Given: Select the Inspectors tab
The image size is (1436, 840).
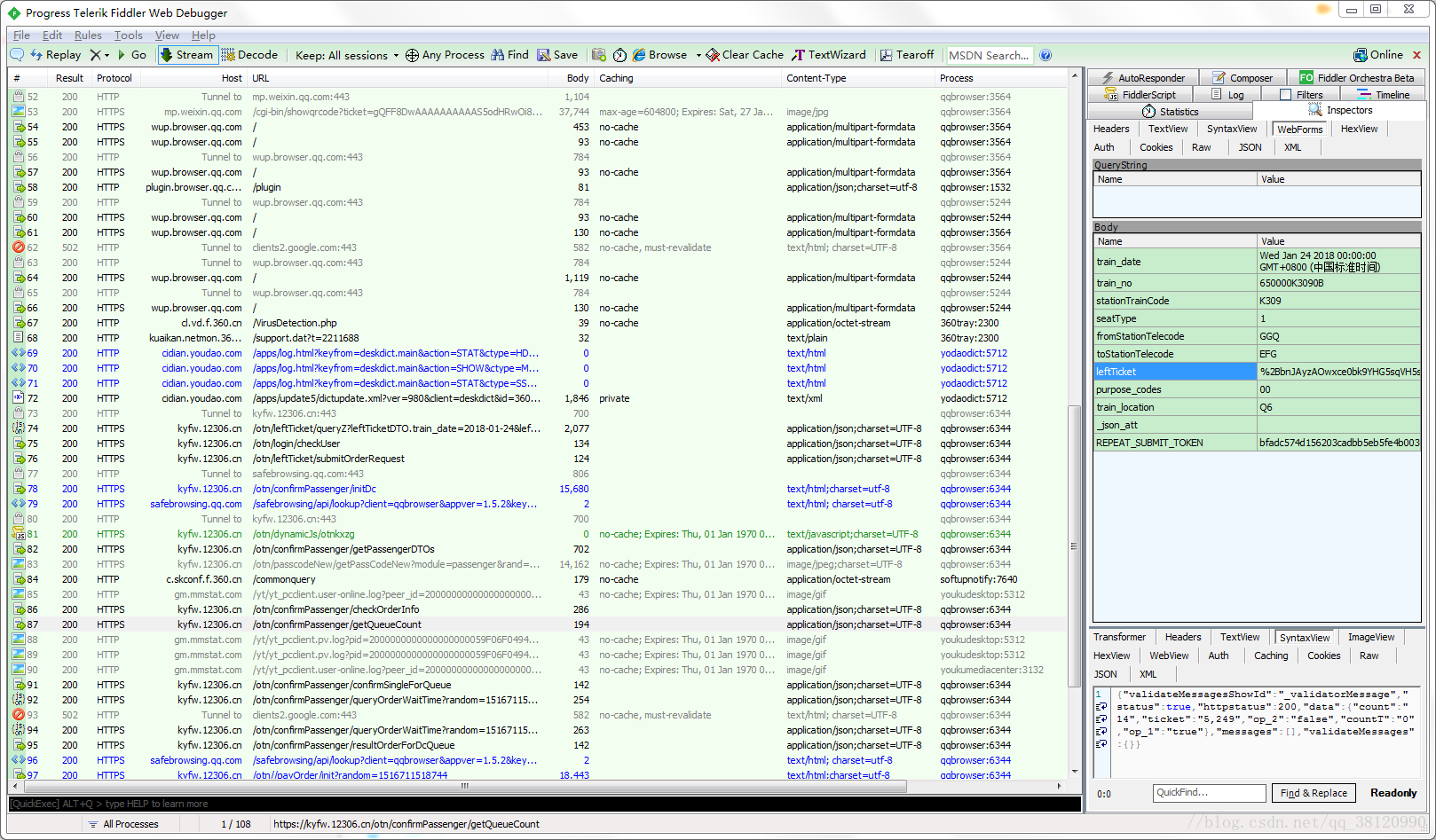Looking at the screenshot, I should 1340,111.
